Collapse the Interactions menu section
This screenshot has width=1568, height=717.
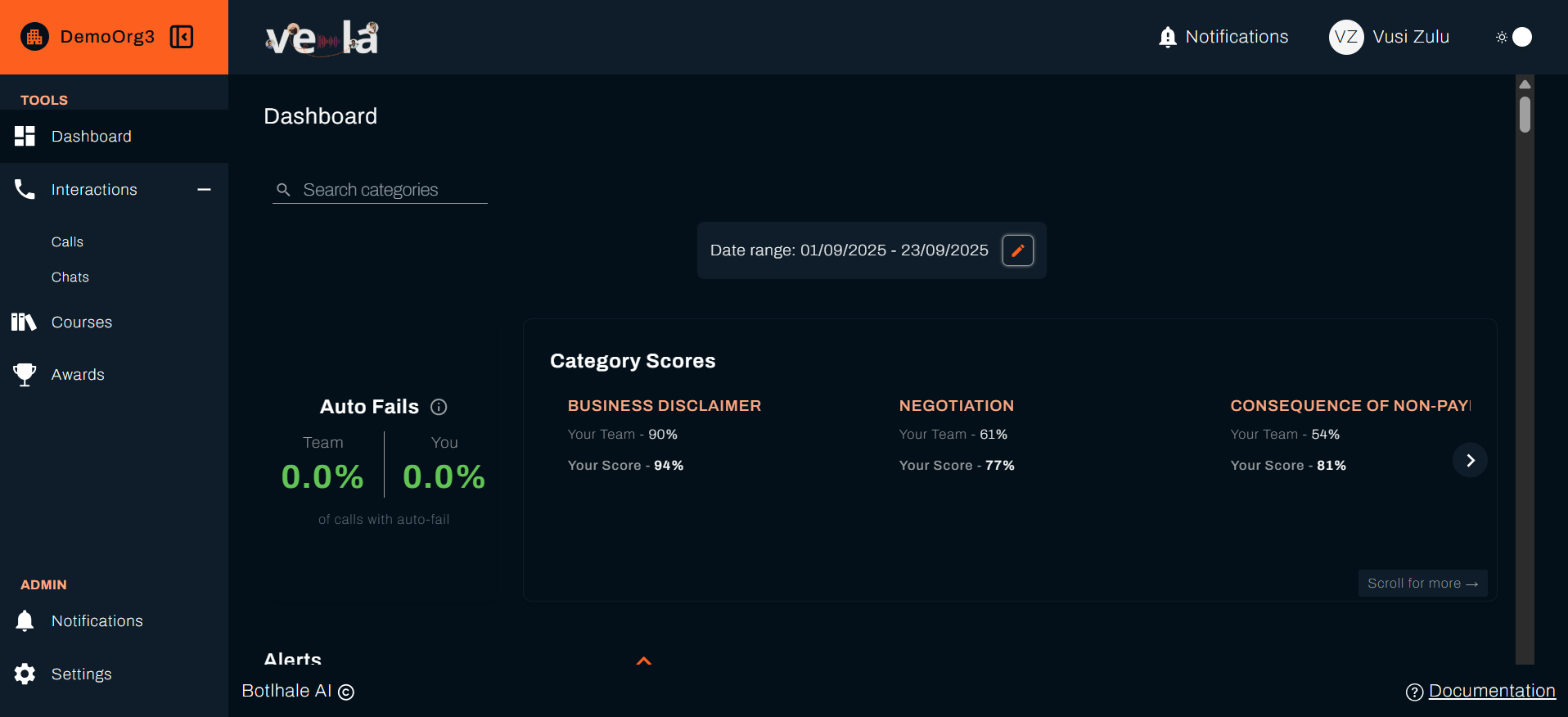[x=204, y=190]
